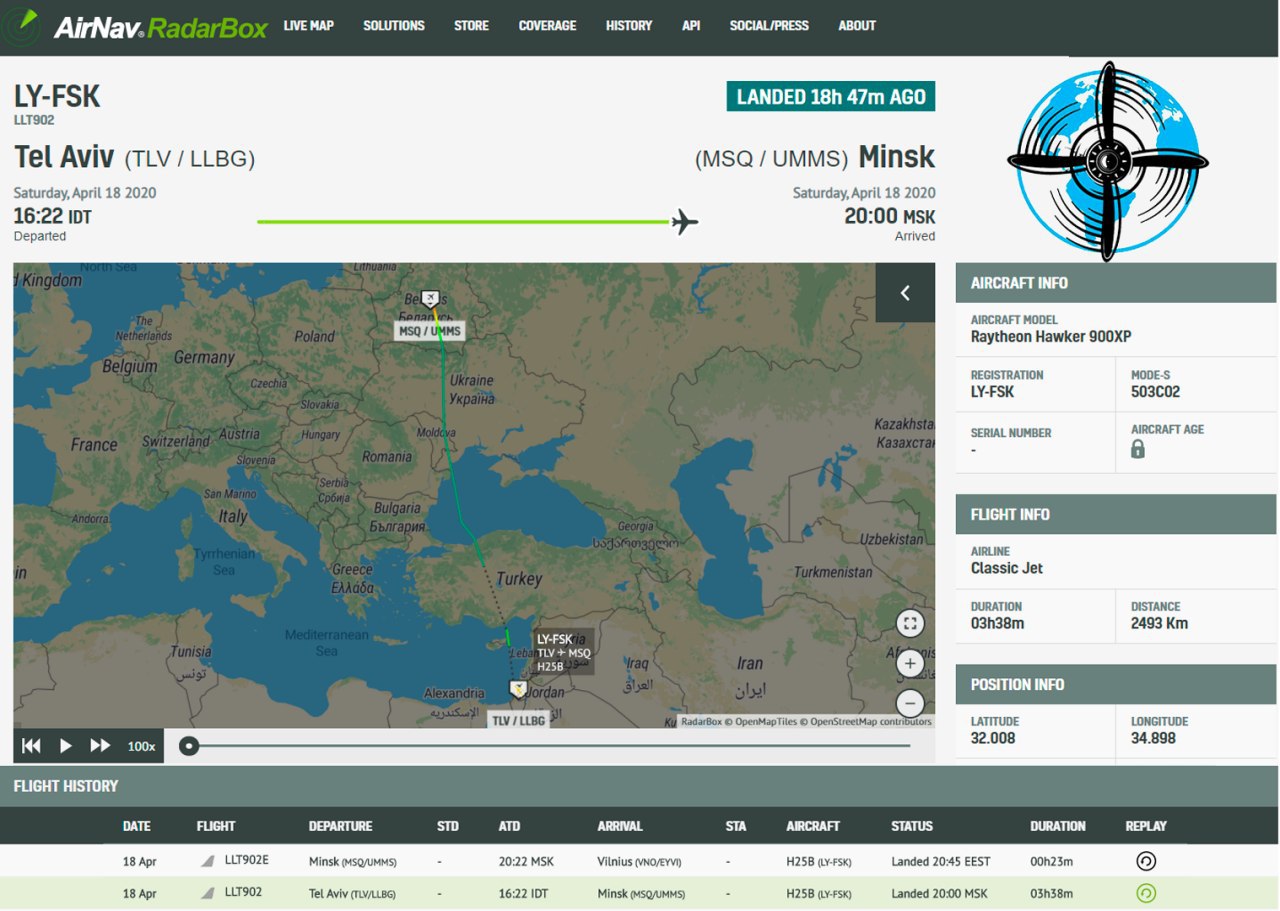Click the REPLAY column header

tap(1146, 826)
